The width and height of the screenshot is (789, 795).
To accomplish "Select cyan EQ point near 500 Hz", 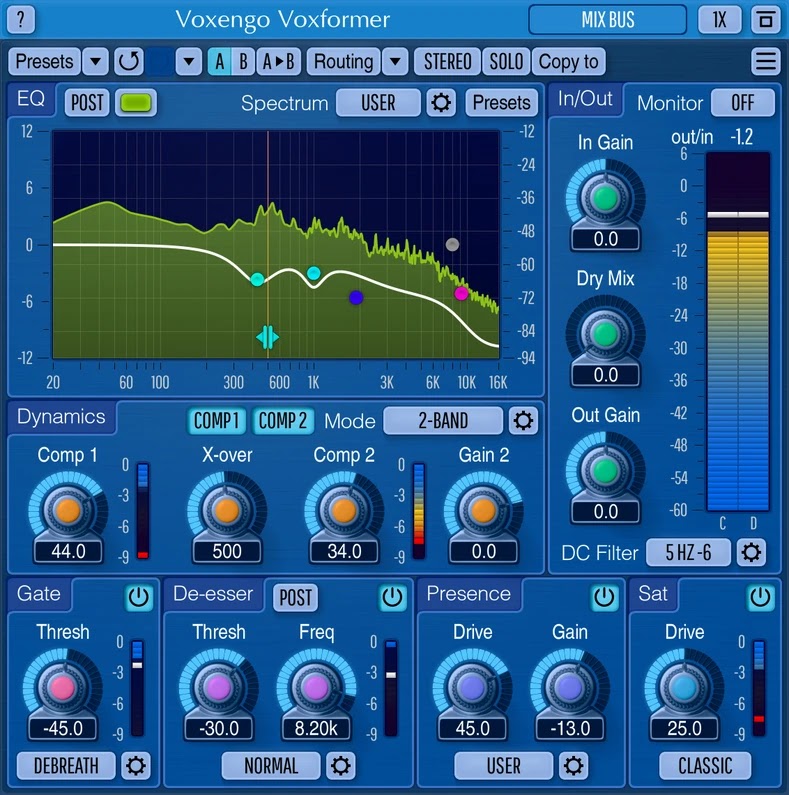I will [257, 279].
